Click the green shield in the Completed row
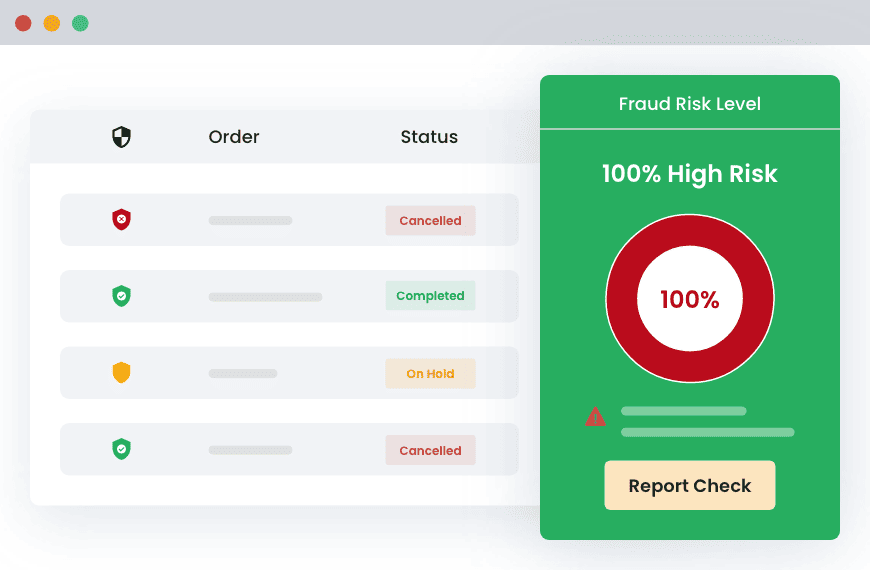Screen dimensions: 870x570 (121, 296)
